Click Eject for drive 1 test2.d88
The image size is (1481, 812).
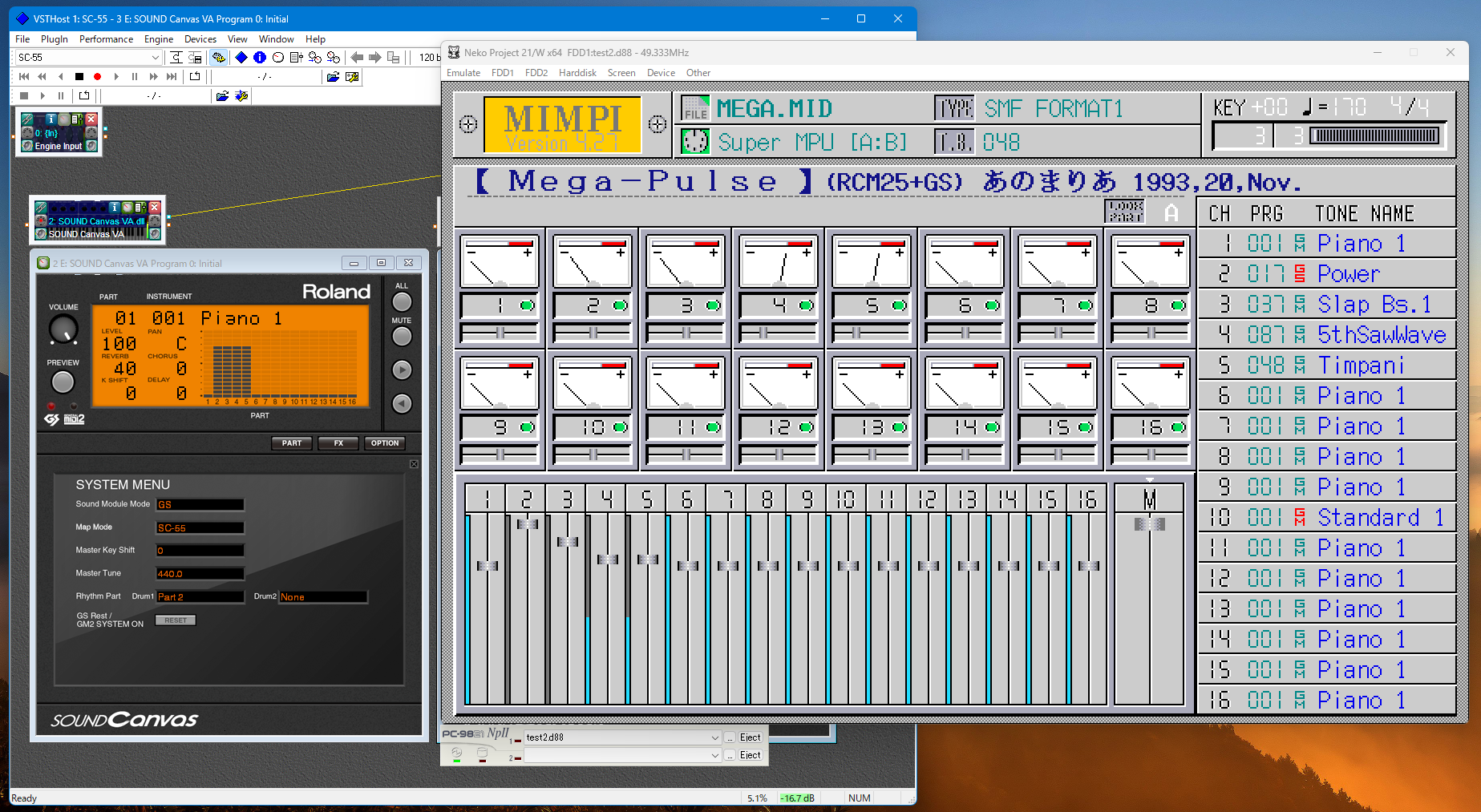[750, 737]
